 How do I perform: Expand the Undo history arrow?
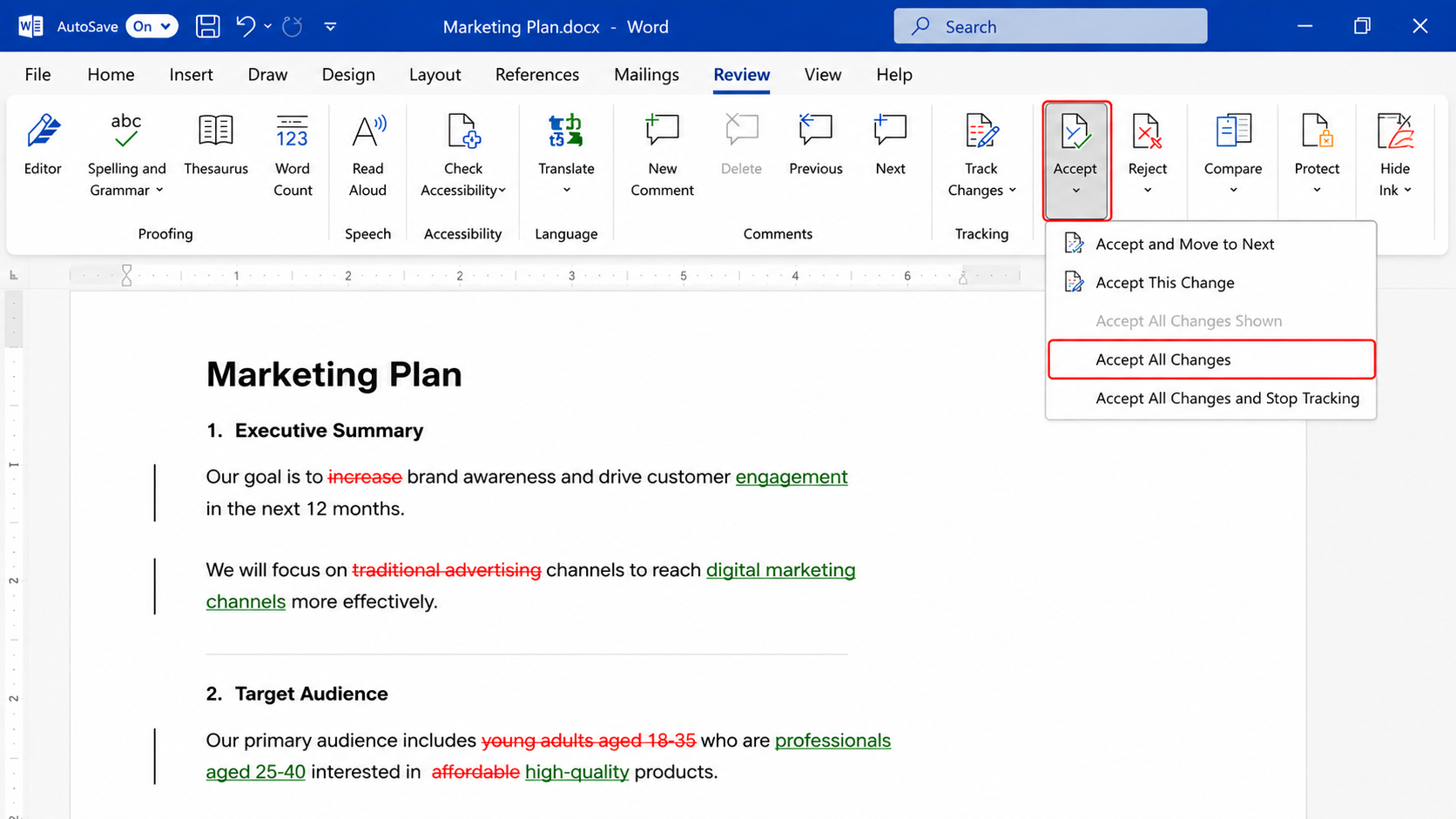pyautogui.click(x=267, y=26)
